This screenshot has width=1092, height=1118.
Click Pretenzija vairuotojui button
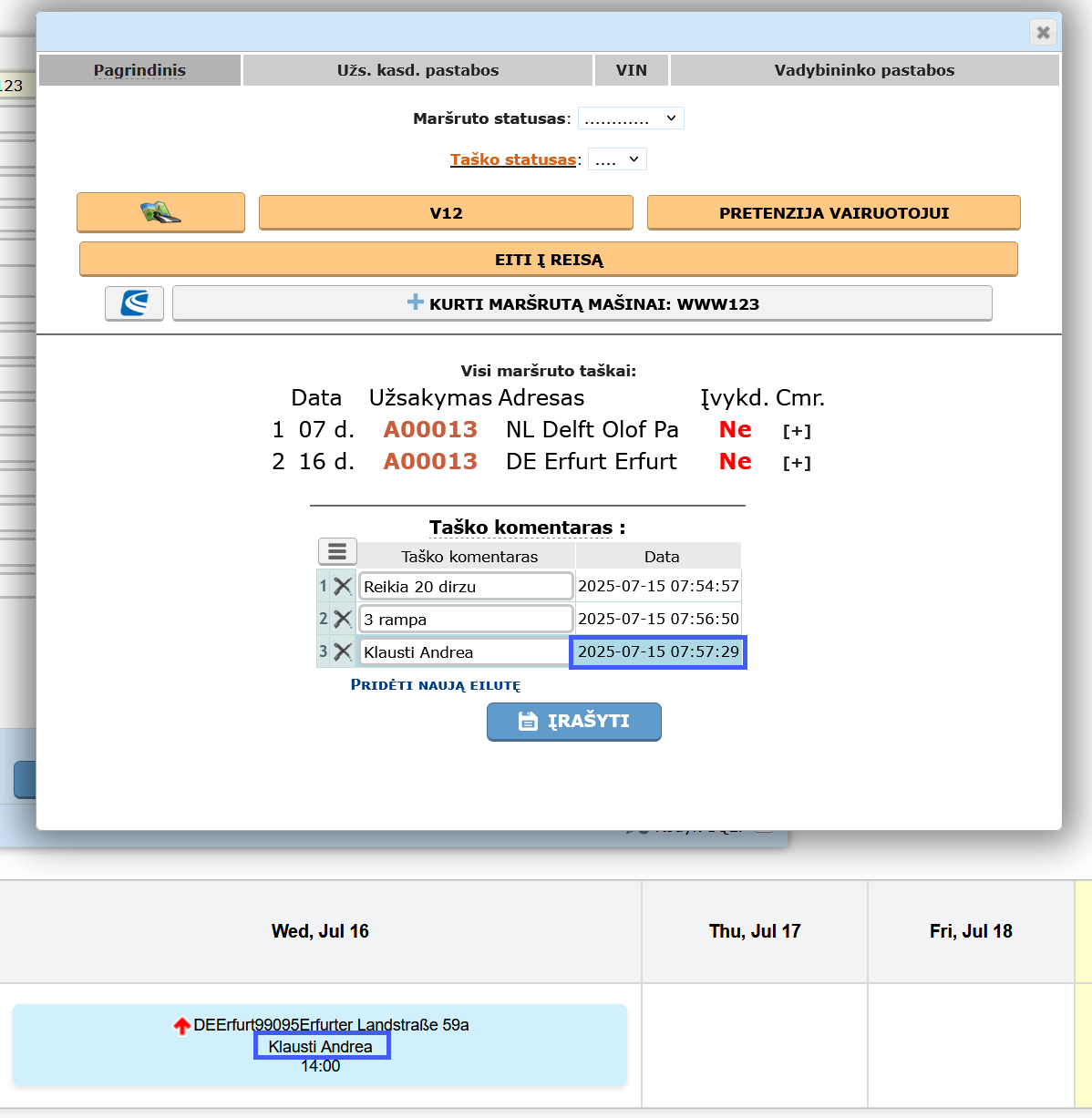pos(833,212)
